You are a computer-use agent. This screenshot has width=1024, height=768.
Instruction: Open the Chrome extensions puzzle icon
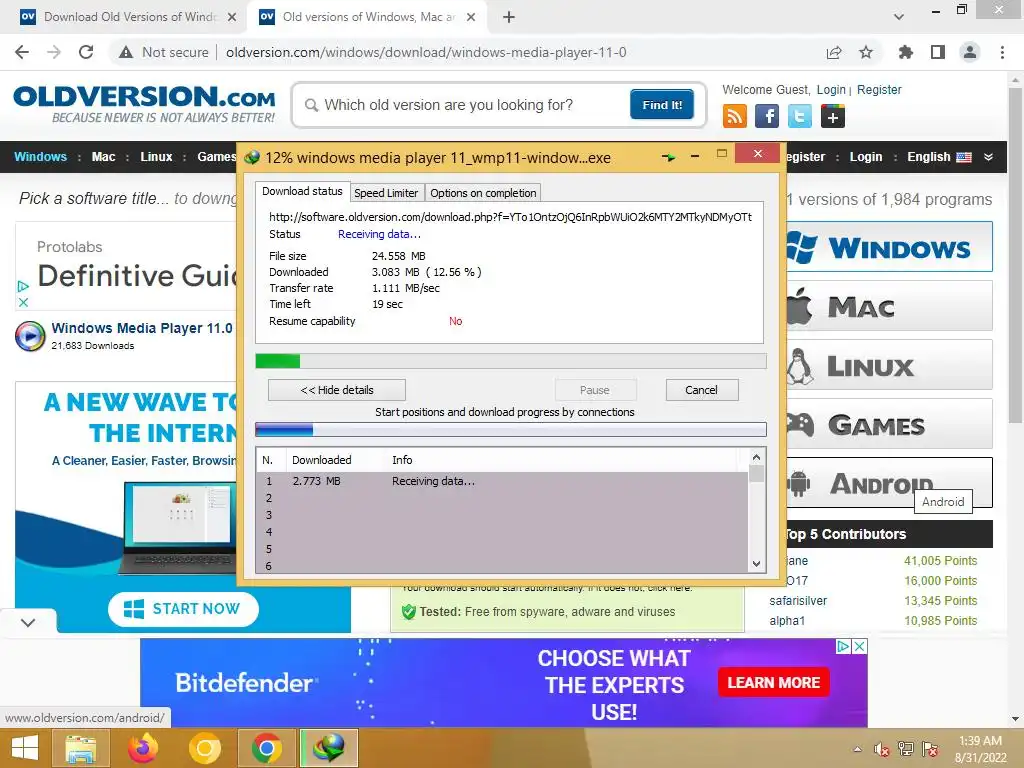pyautogui.click(x=905, y=52)
